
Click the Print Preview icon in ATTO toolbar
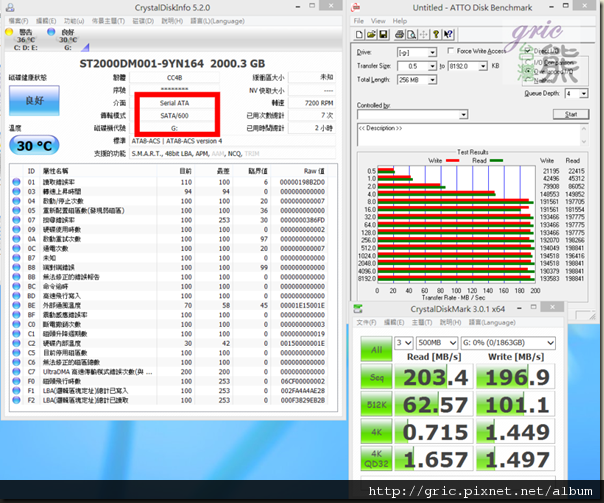pyautogui.click(x=411, y=35)
